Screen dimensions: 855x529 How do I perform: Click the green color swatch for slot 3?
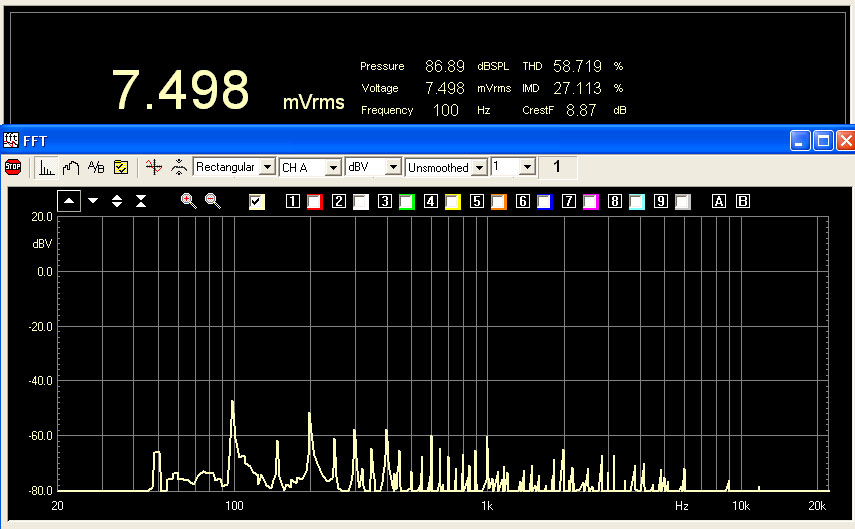tap(407, 202)
